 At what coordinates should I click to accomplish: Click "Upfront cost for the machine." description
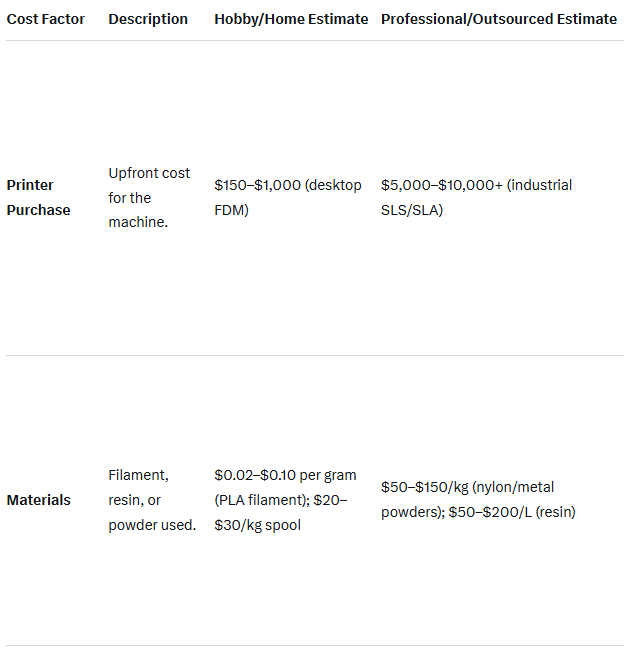click(x=149, y=197)
